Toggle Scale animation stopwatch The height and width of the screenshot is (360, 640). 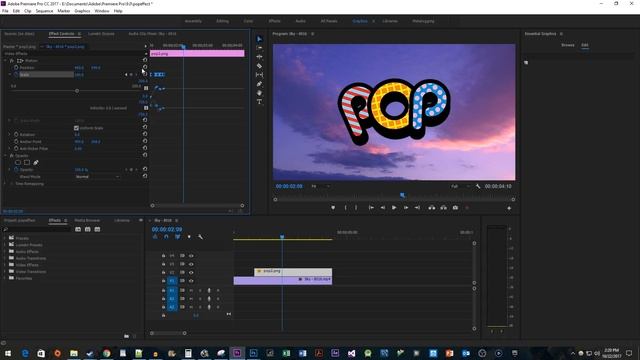[16, 75]
